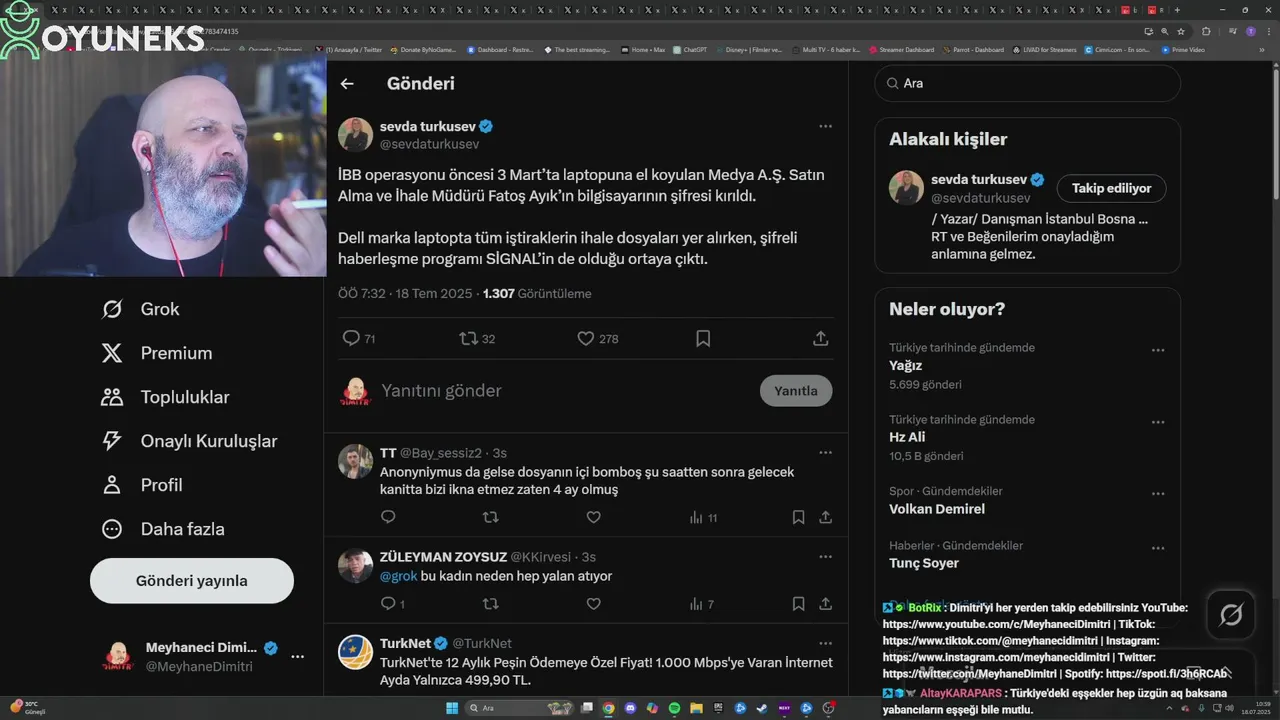Like TT's comment
1280x720 pixels.
click(593, 517)
